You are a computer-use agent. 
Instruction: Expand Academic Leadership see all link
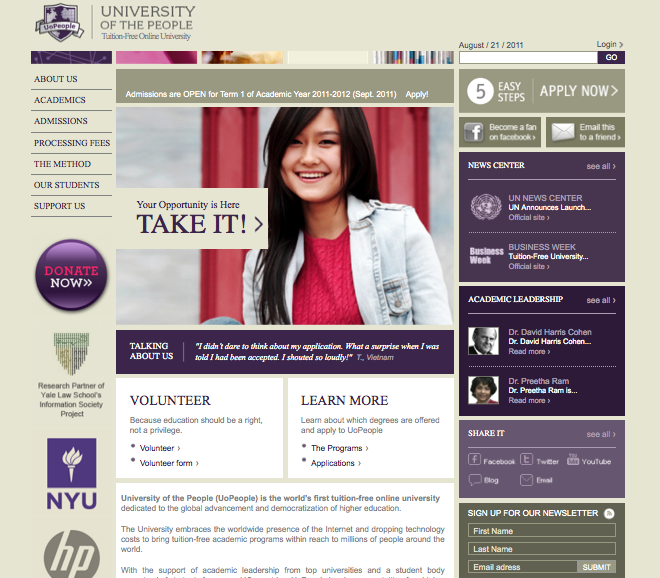(x=600, y=300)
